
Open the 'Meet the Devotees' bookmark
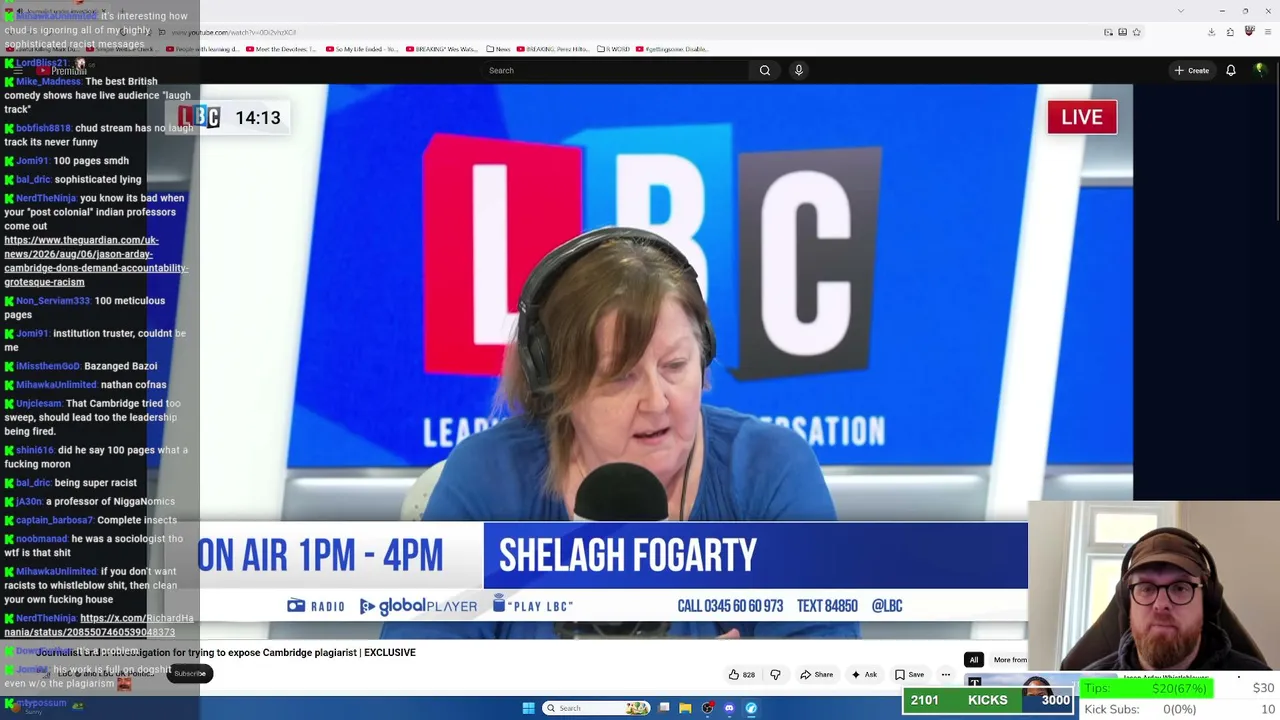(282, 49)
